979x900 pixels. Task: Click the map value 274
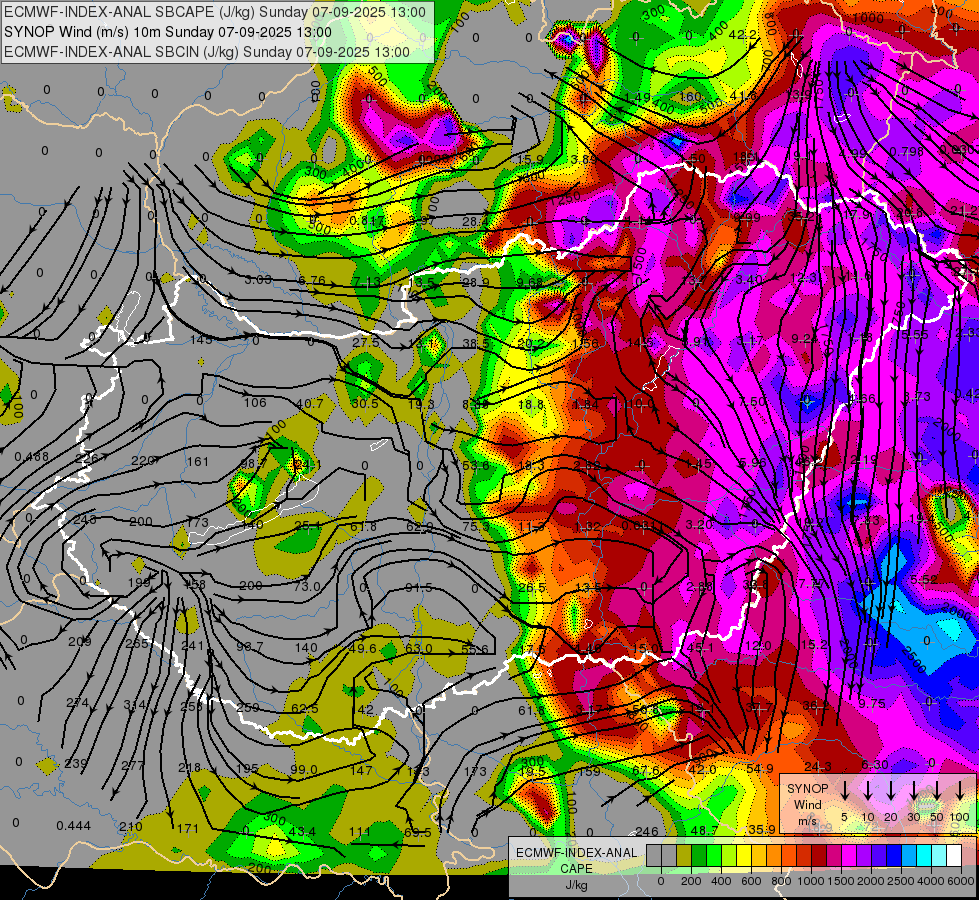point(77,703)
